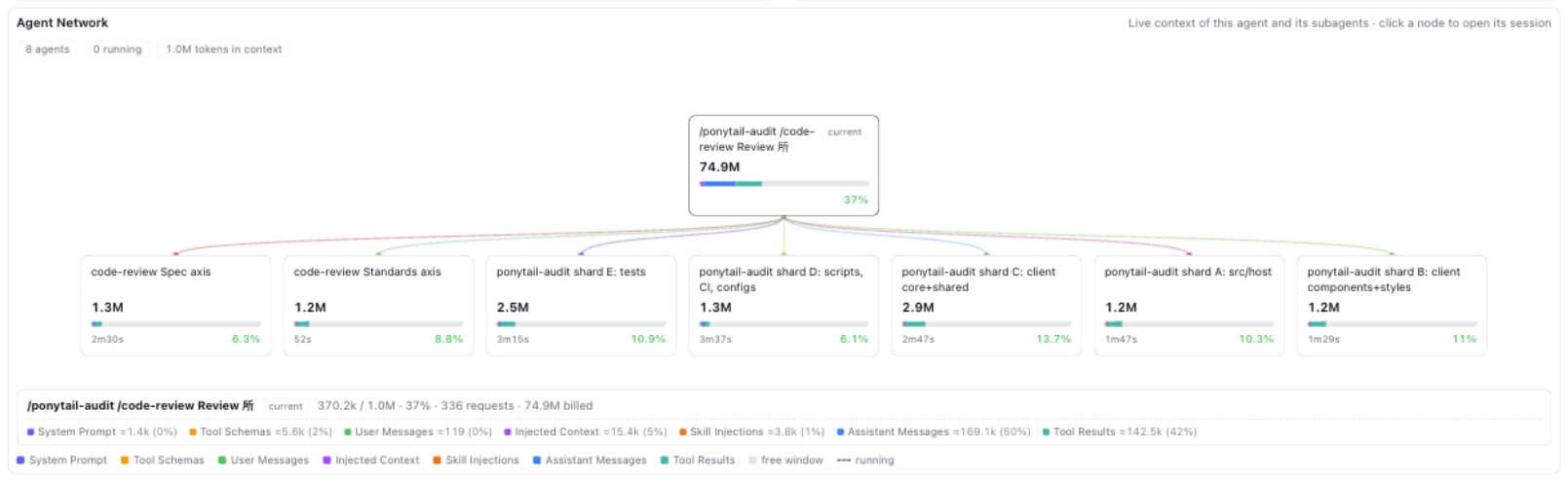Click the current badge in the details panel
Screen dimensions: 1568x482
coord(286,406)
